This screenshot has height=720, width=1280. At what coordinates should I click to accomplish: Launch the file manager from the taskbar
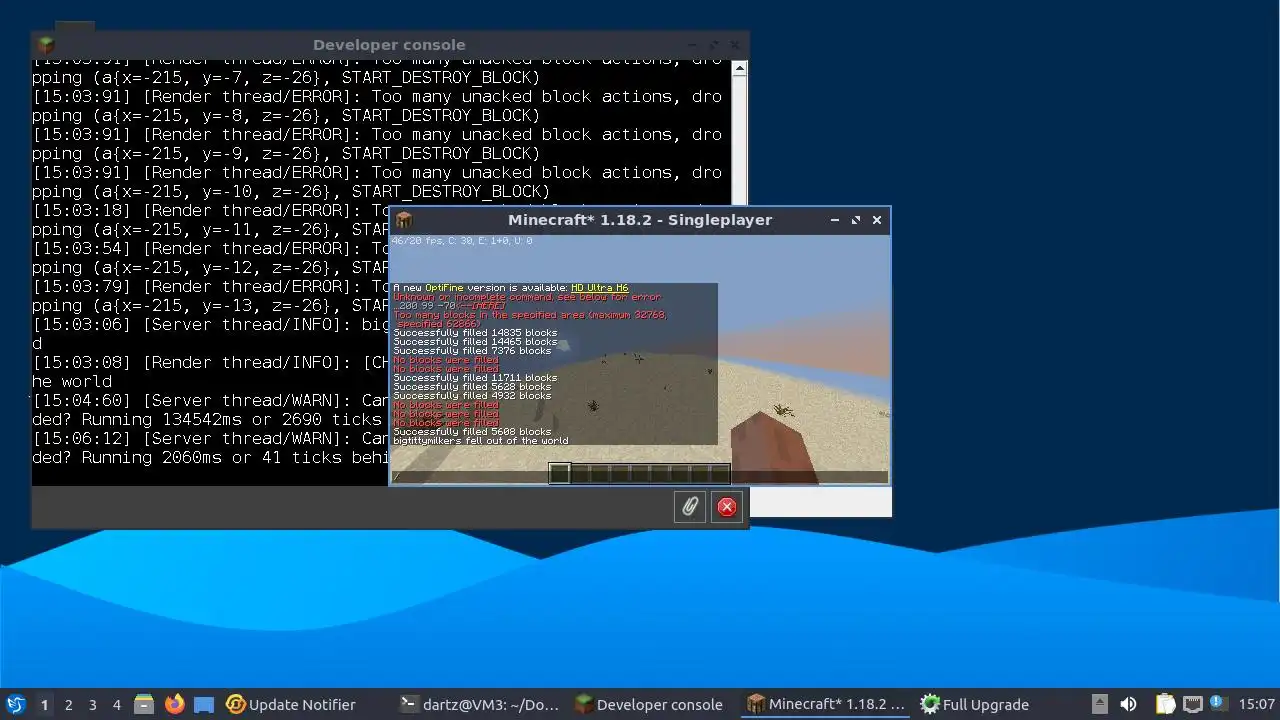(x=143, y=704)
